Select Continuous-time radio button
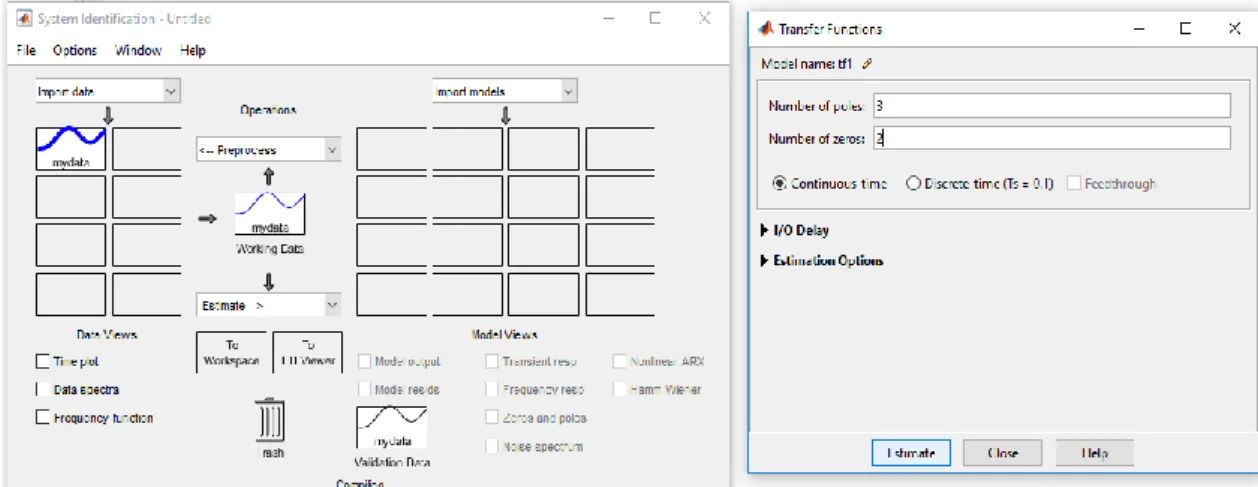 (x=779, y=184)
